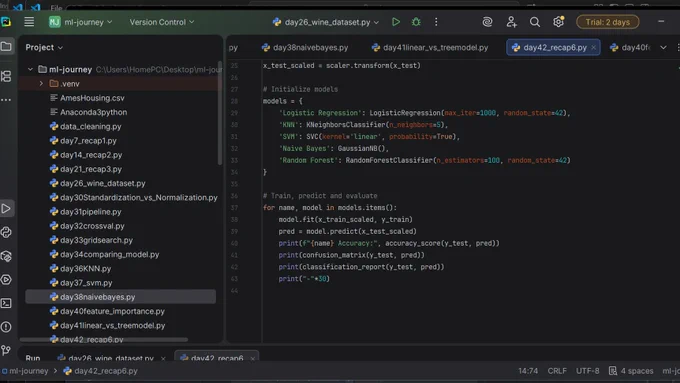Expand the Project view selector dropdown
This screenshot has width=680, height=383.
44,47
